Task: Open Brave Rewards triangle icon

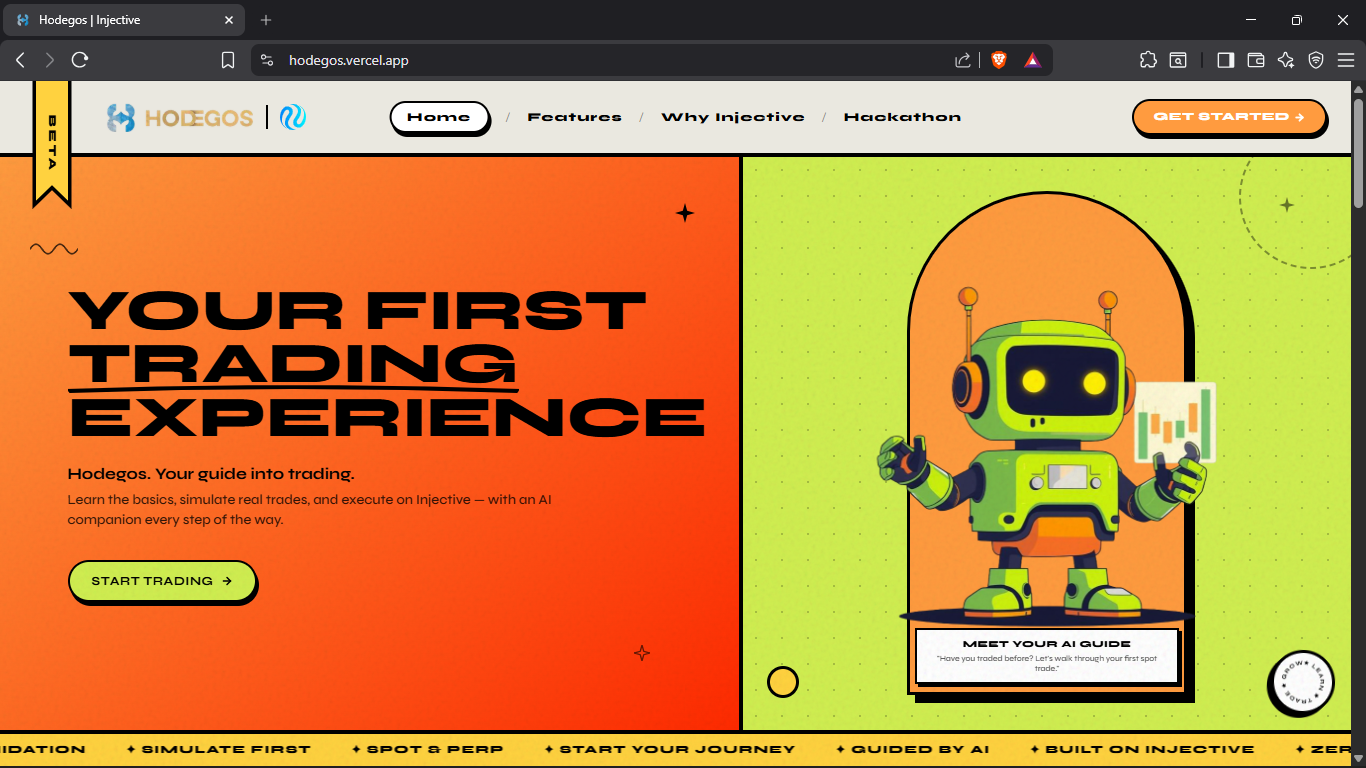Action: pyautogui.click(x=1032, y=60)
